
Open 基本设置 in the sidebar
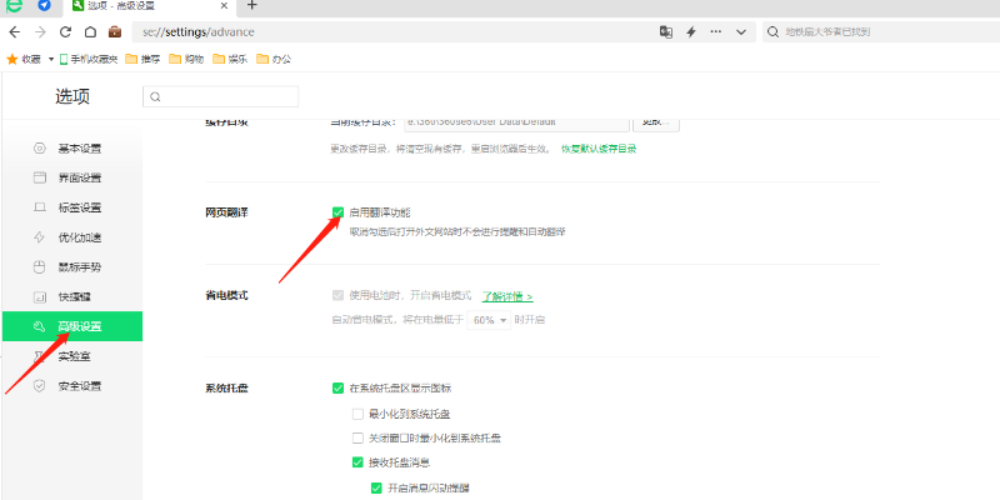click(x=72, y=149)
